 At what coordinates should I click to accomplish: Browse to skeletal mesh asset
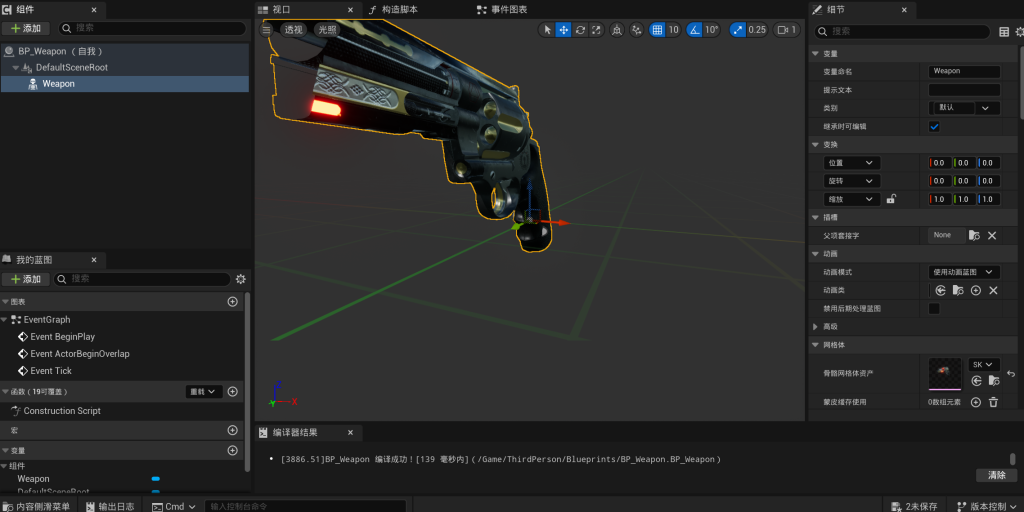pos(993,381)
